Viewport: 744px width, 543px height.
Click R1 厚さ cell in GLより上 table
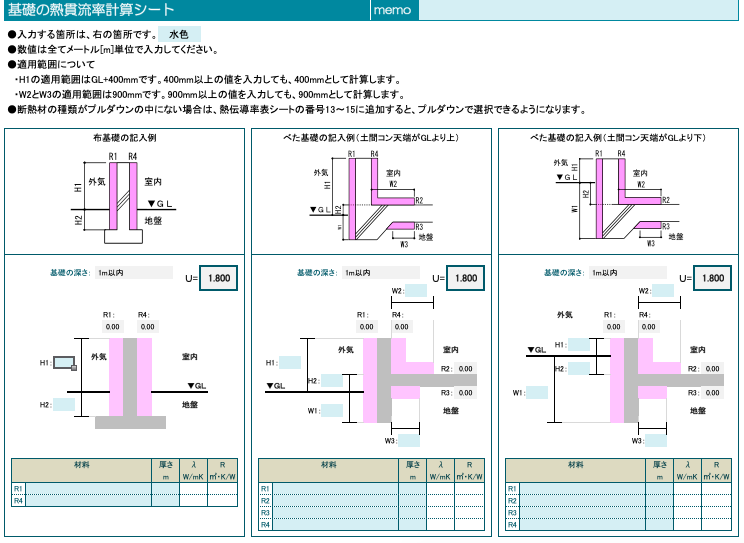tap(412, 488)
